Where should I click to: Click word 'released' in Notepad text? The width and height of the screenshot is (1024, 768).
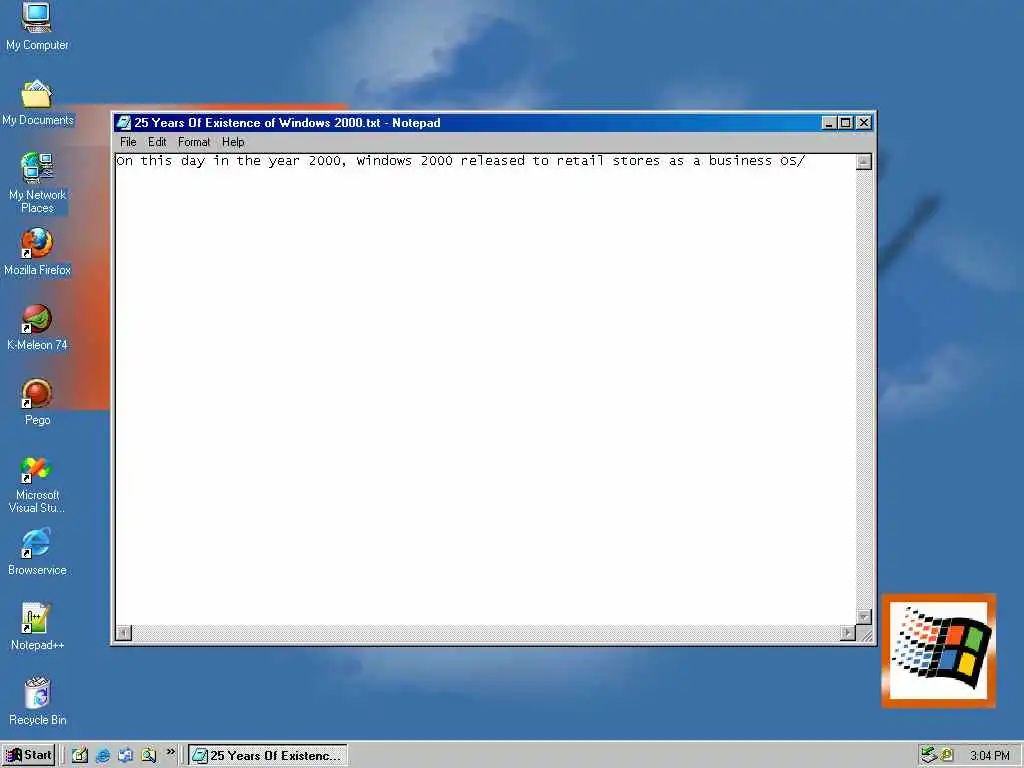[x=492, y=161]
